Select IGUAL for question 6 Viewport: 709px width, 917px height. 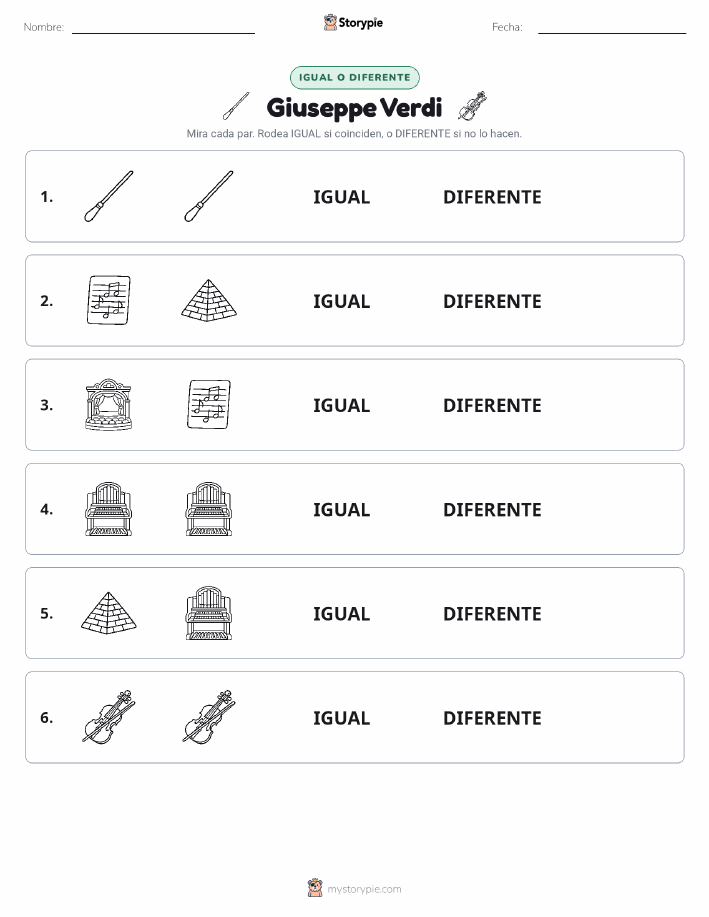click(342, 718)
